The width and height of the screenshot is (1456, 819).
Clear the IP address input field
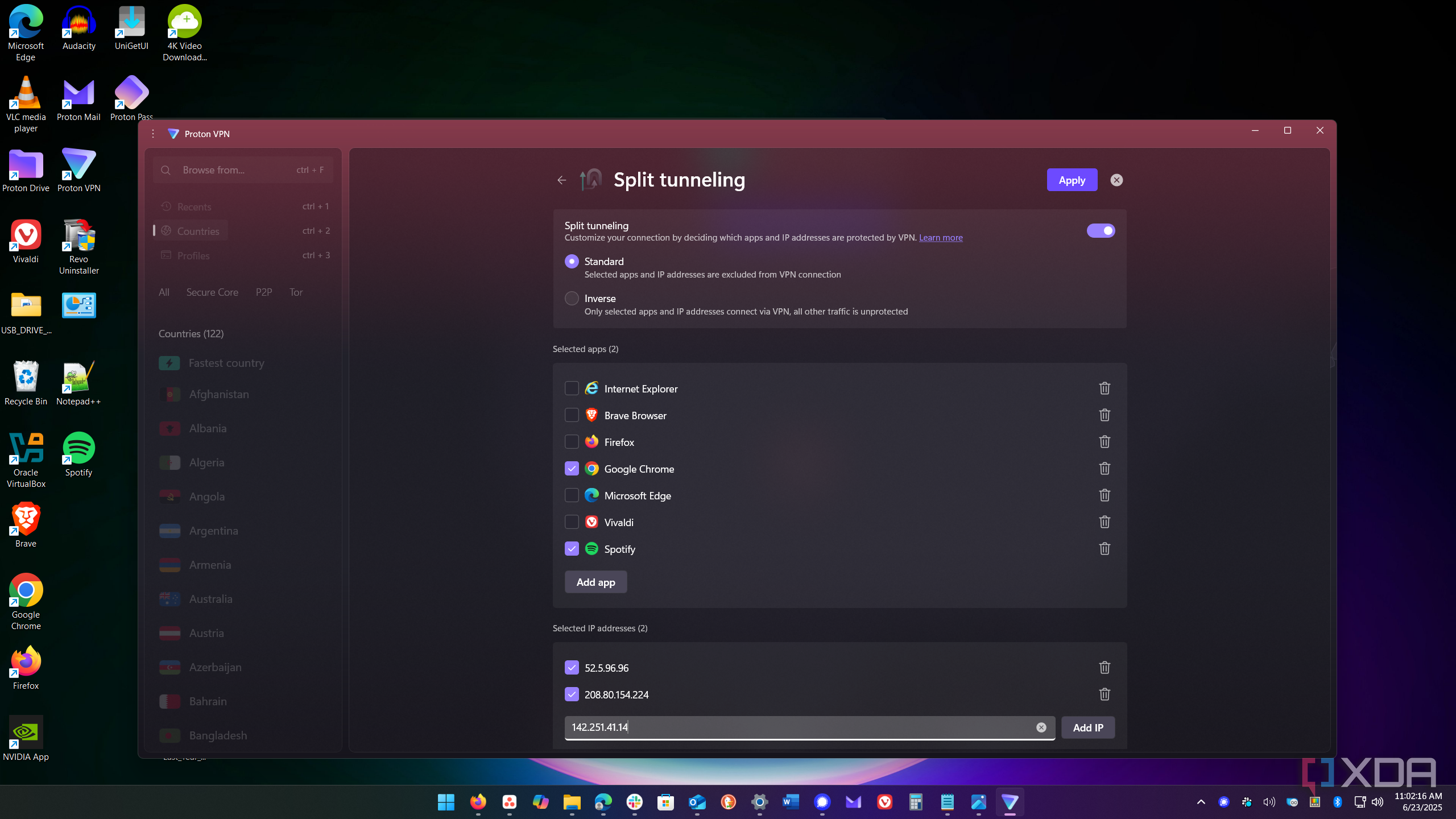coord(1041,727)
